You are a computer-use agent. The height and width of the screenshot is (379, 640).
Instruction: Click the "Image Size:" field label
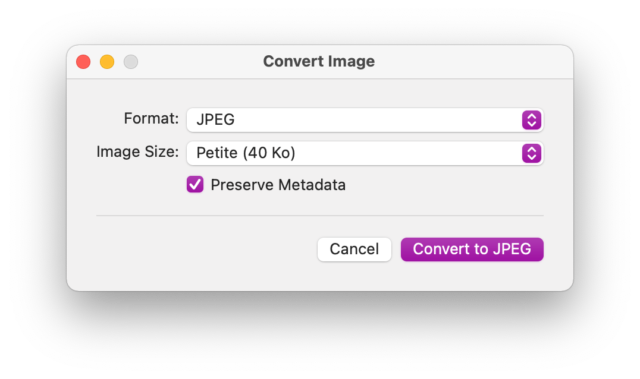138,152
